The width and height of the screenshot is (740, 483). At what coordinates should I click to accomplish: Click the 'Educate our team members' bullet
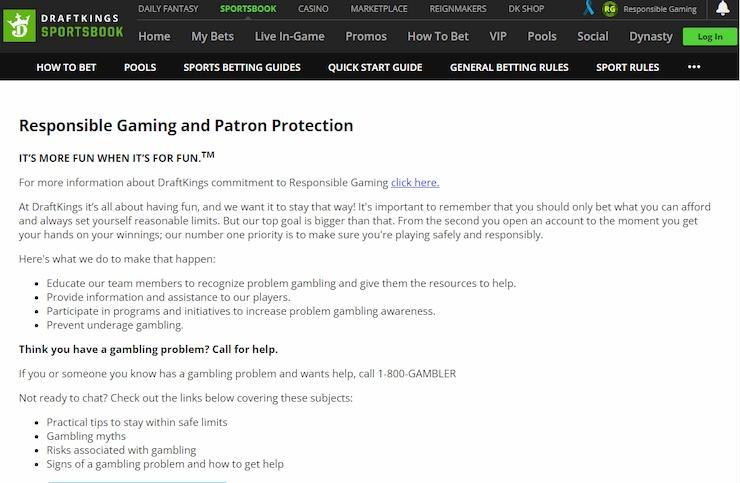tap(281, 283)
